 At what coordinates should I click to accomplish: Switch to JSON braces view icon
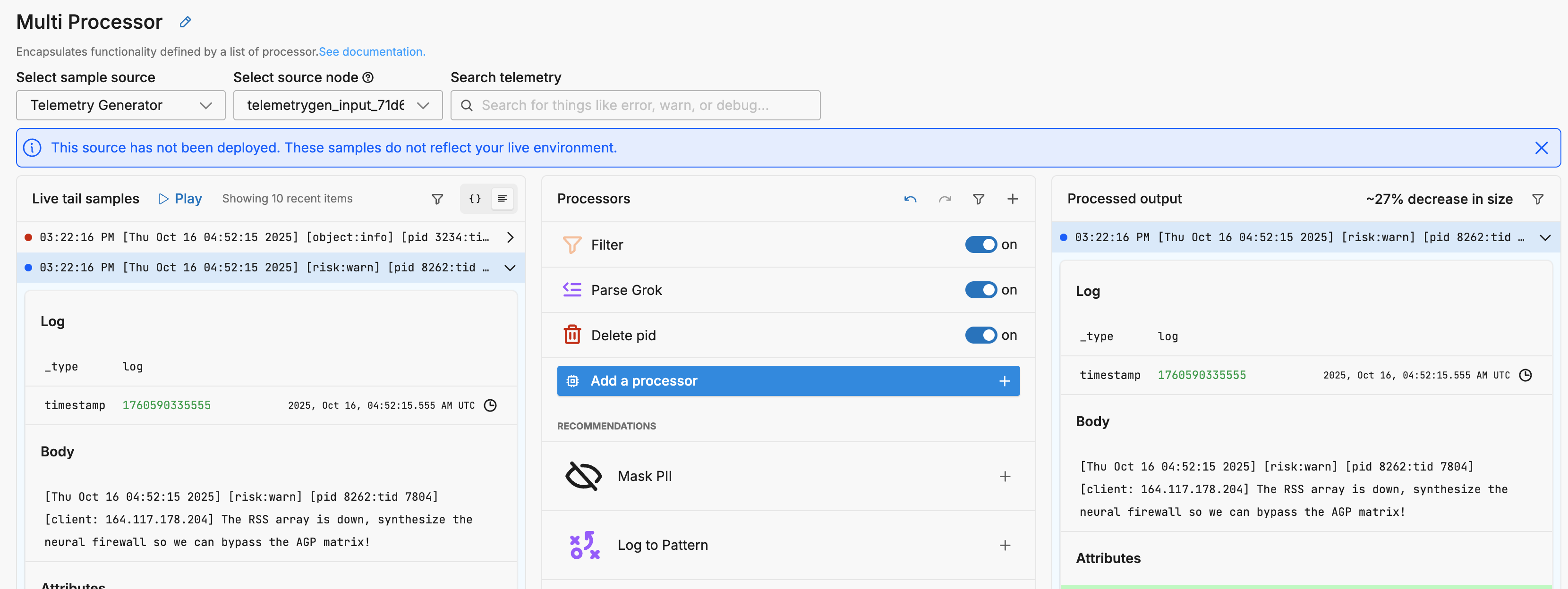tap(475, 199)
